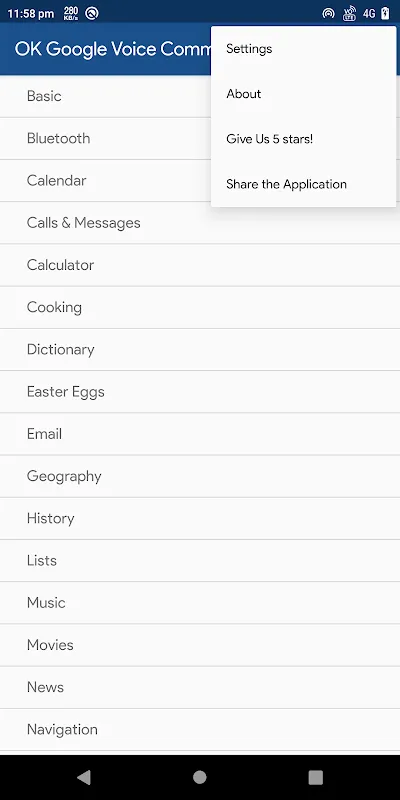Open the Easter Eggs category

coord(200,392)
